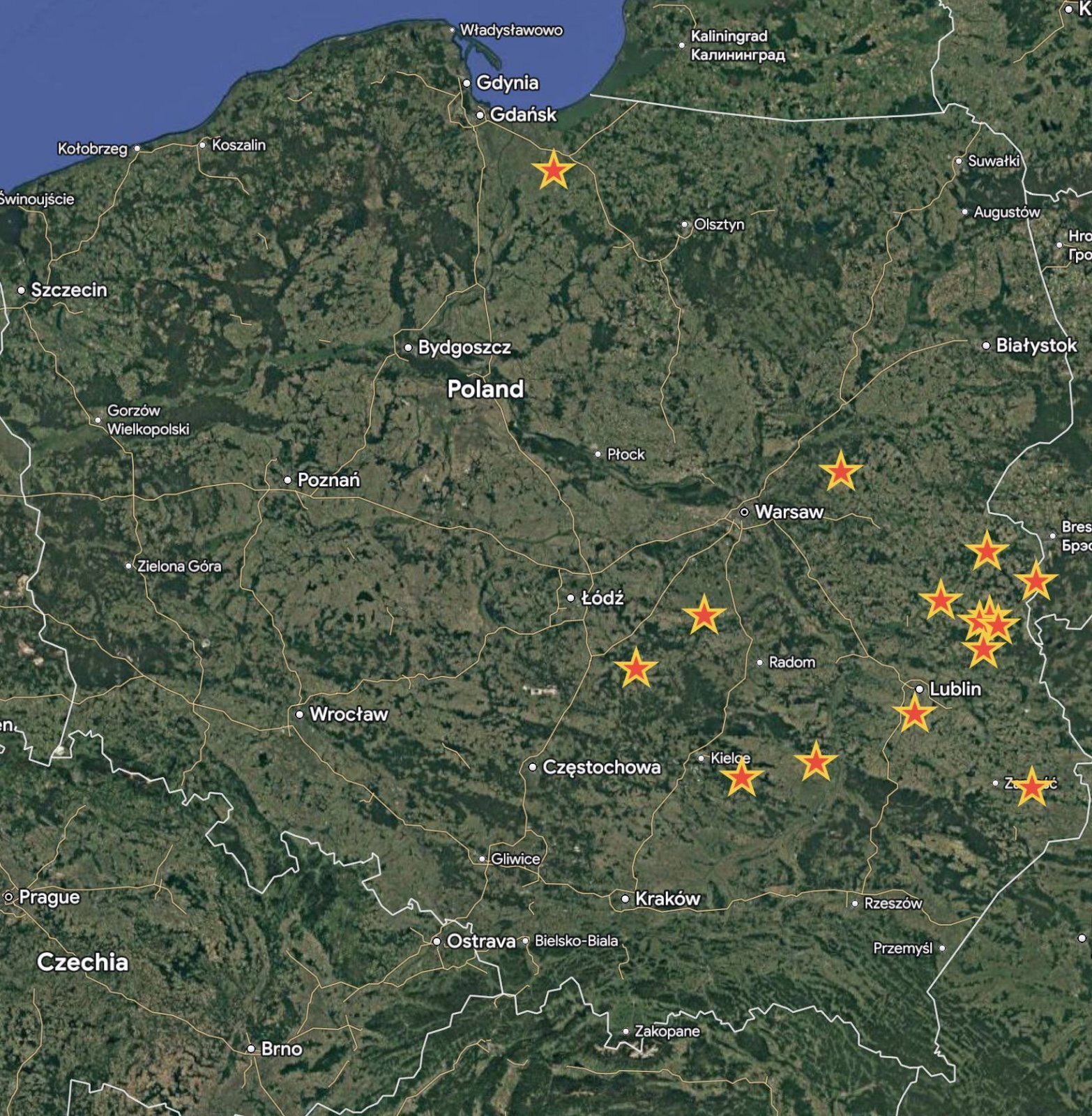Viewport: 1092px width, 1116px height.
Task: Click the Wrocław label
Action: point(348,714)
